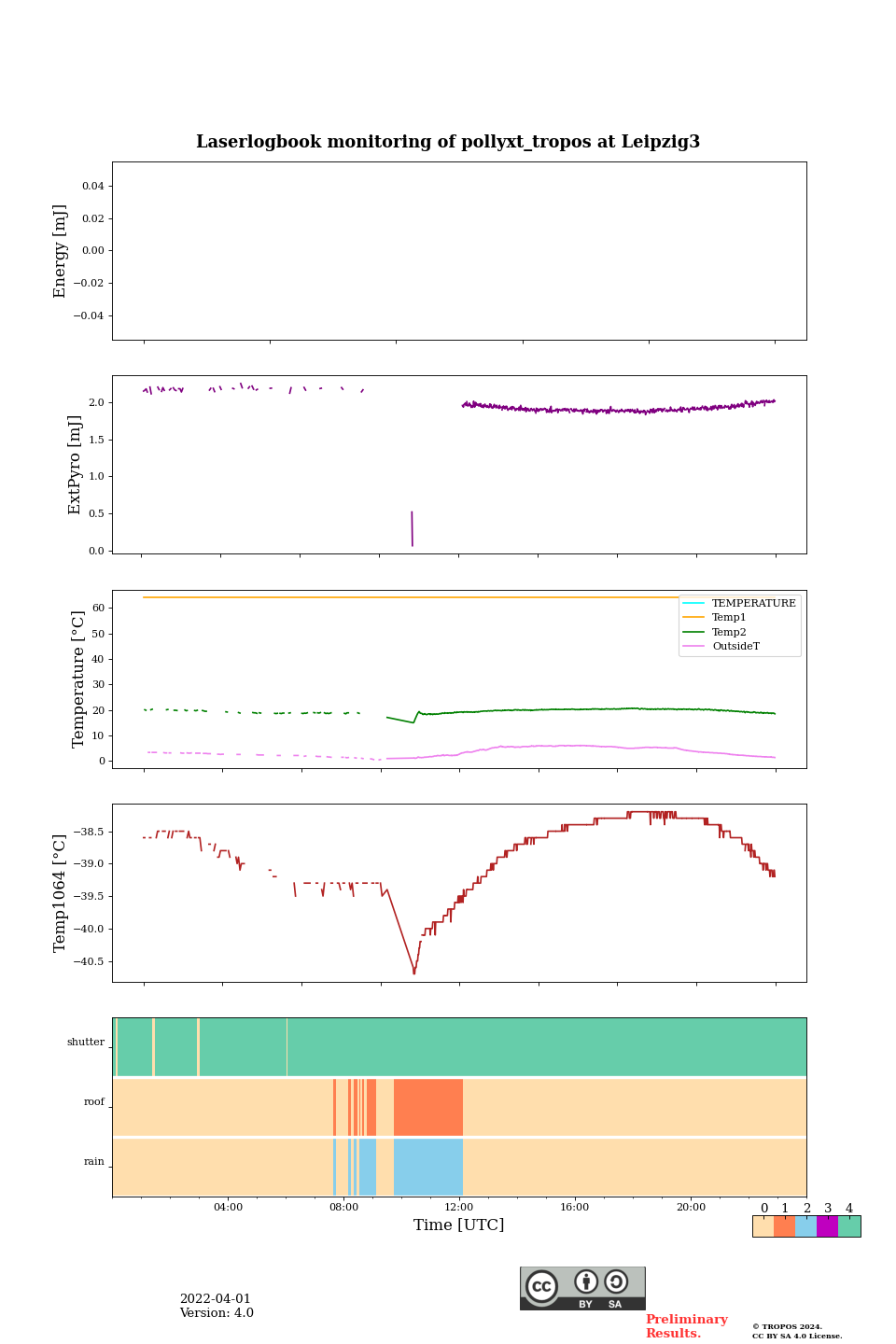Click the Version 4.0 text
896x1344 pixels.
pos(217,1313)
